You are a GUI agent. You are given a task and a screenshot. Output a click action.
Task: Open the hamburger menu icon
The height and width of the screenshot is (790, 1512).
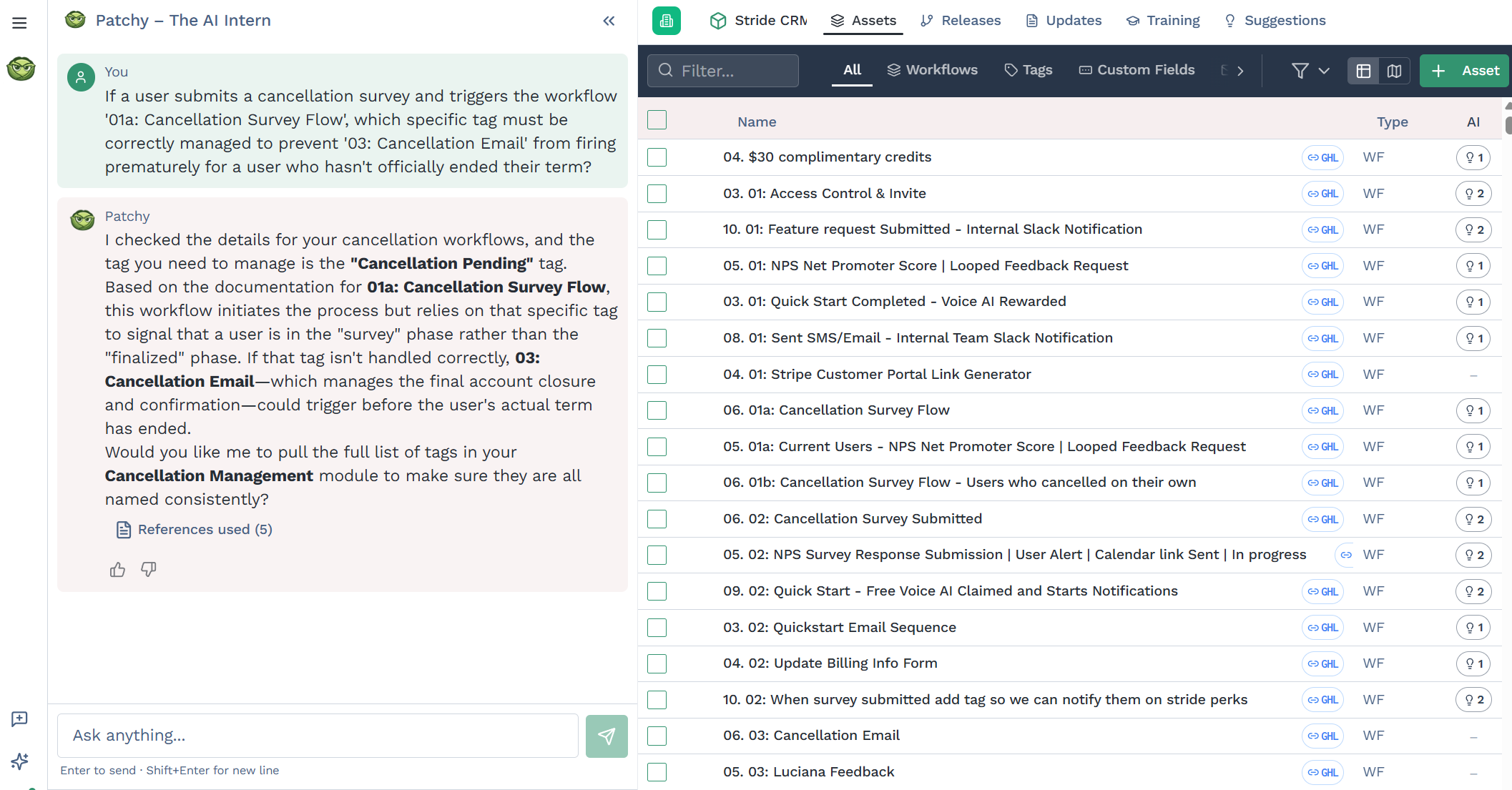[19, 23]
